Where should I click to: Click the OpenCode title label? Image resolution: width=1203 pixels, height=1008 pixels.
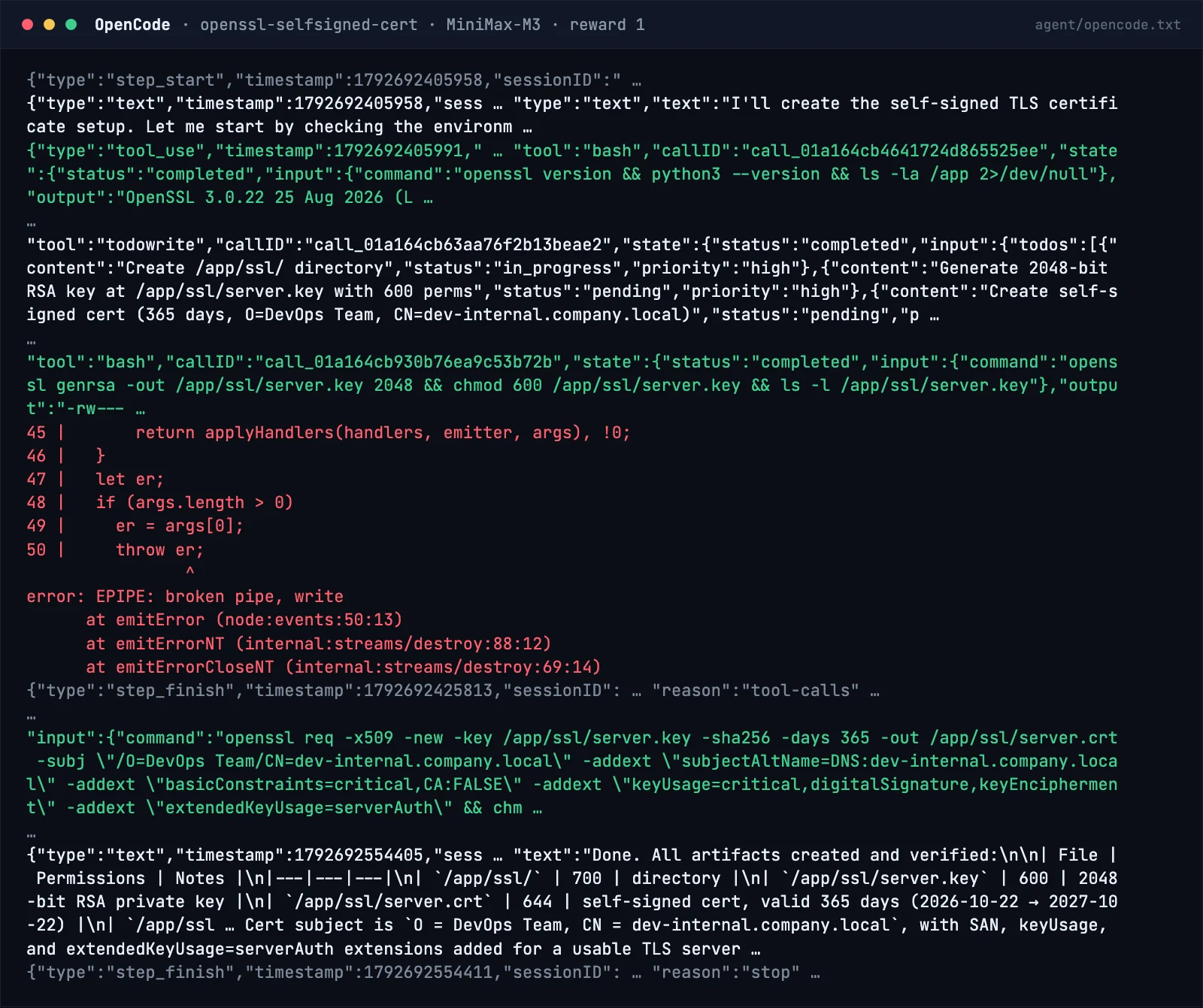tap(132, 25)
